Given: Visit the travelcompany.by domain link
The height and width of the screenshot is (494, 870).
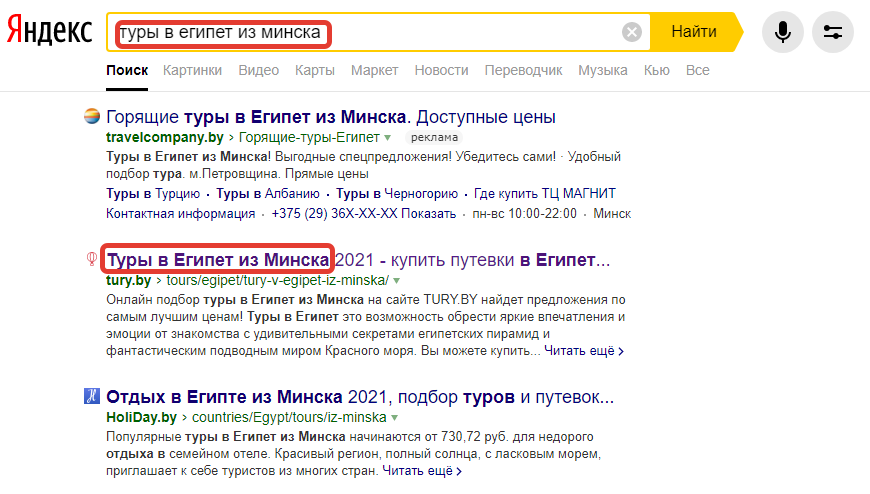Looking at the screenshot, I should click(x=165, y=137).
